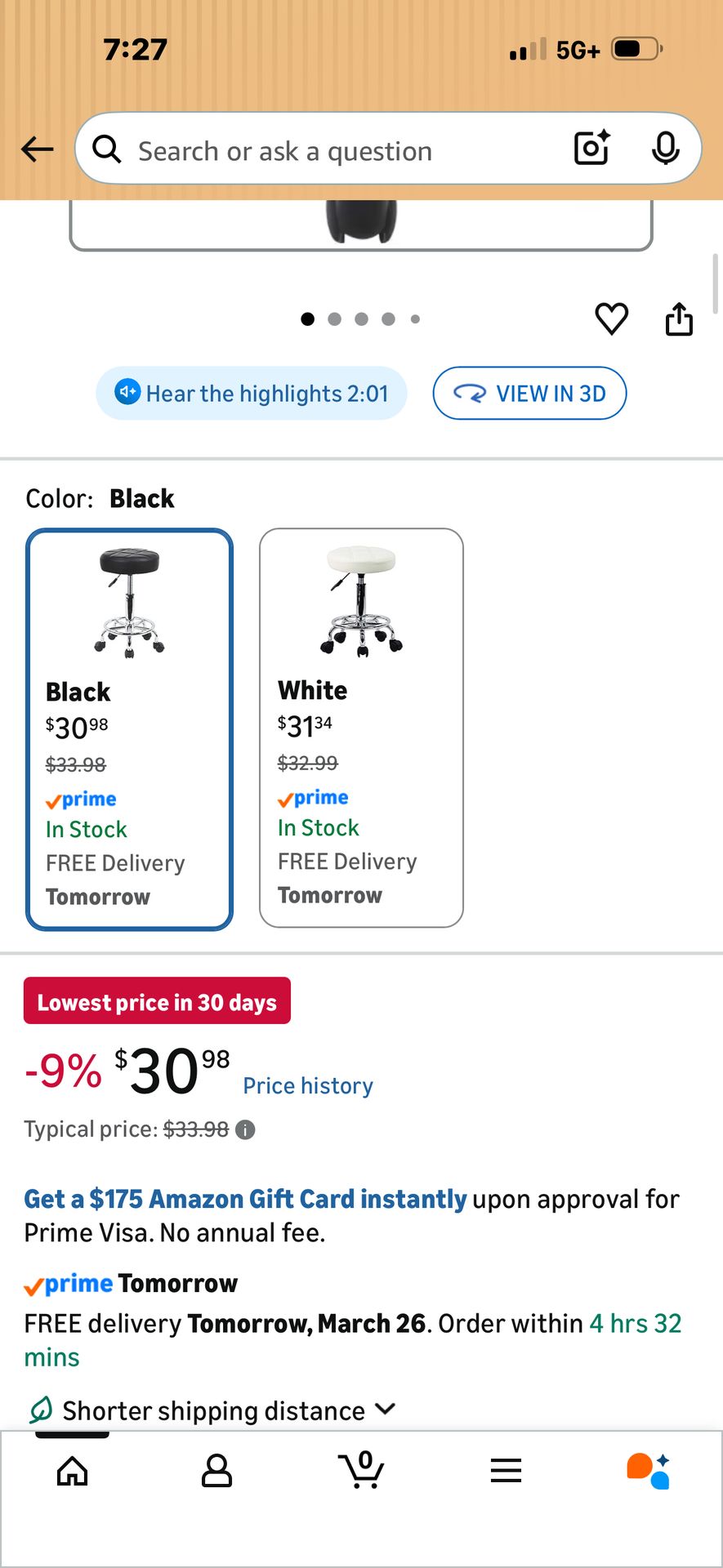Screen dimensions: 723x1568
Task: Select the White color option
Action: 361,728
